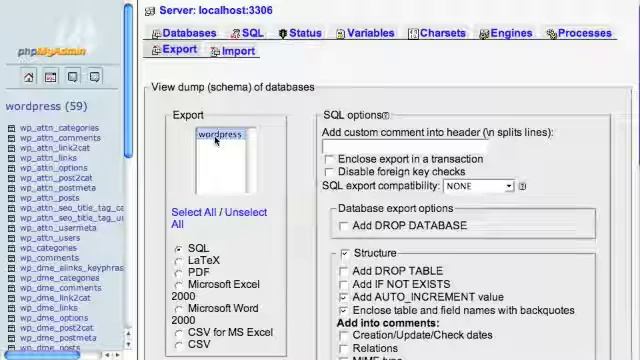Click table icon beside wp_dme_comments
The height and width of the screenshot is (360, 640).
[x=11, y=288]
